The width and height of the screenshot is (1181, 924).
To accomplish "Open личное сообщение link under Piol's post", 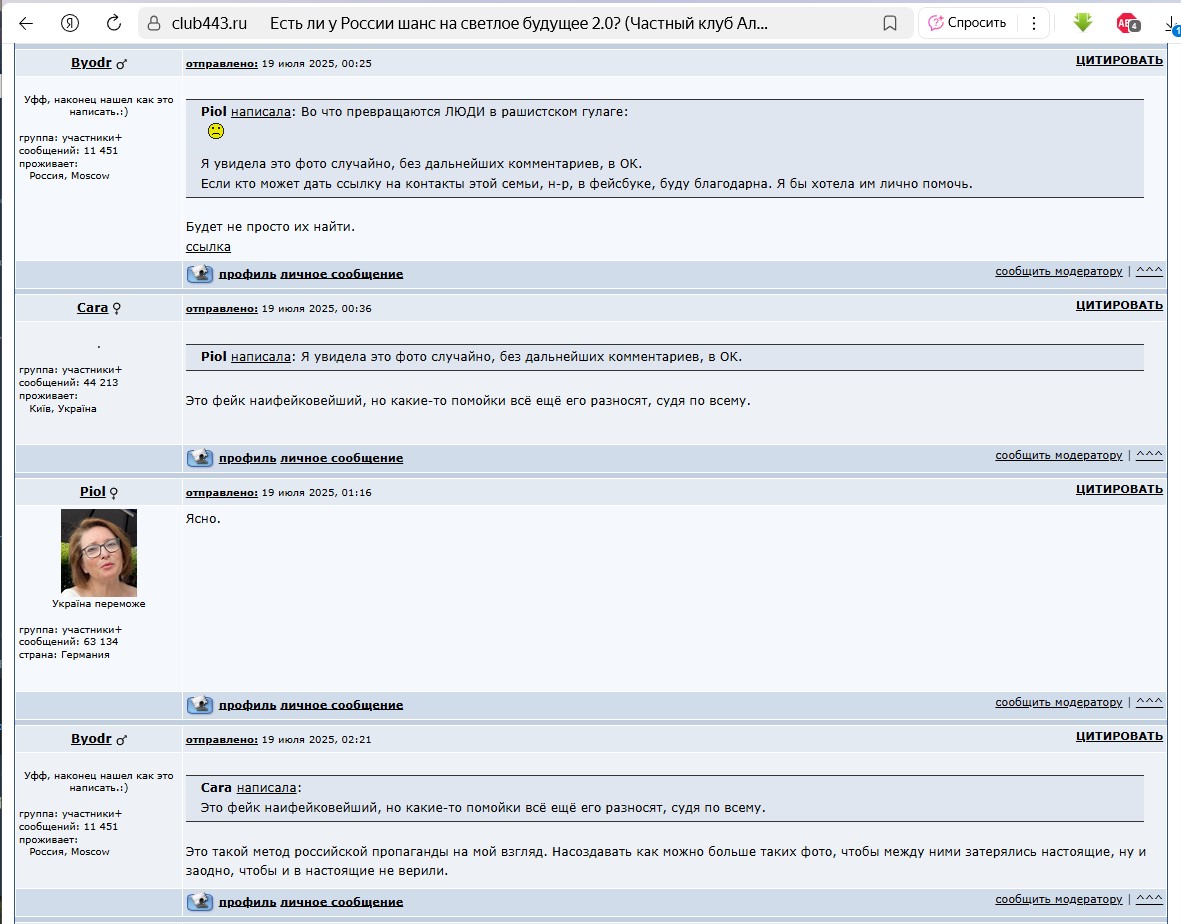I will [x=342, y=705].
